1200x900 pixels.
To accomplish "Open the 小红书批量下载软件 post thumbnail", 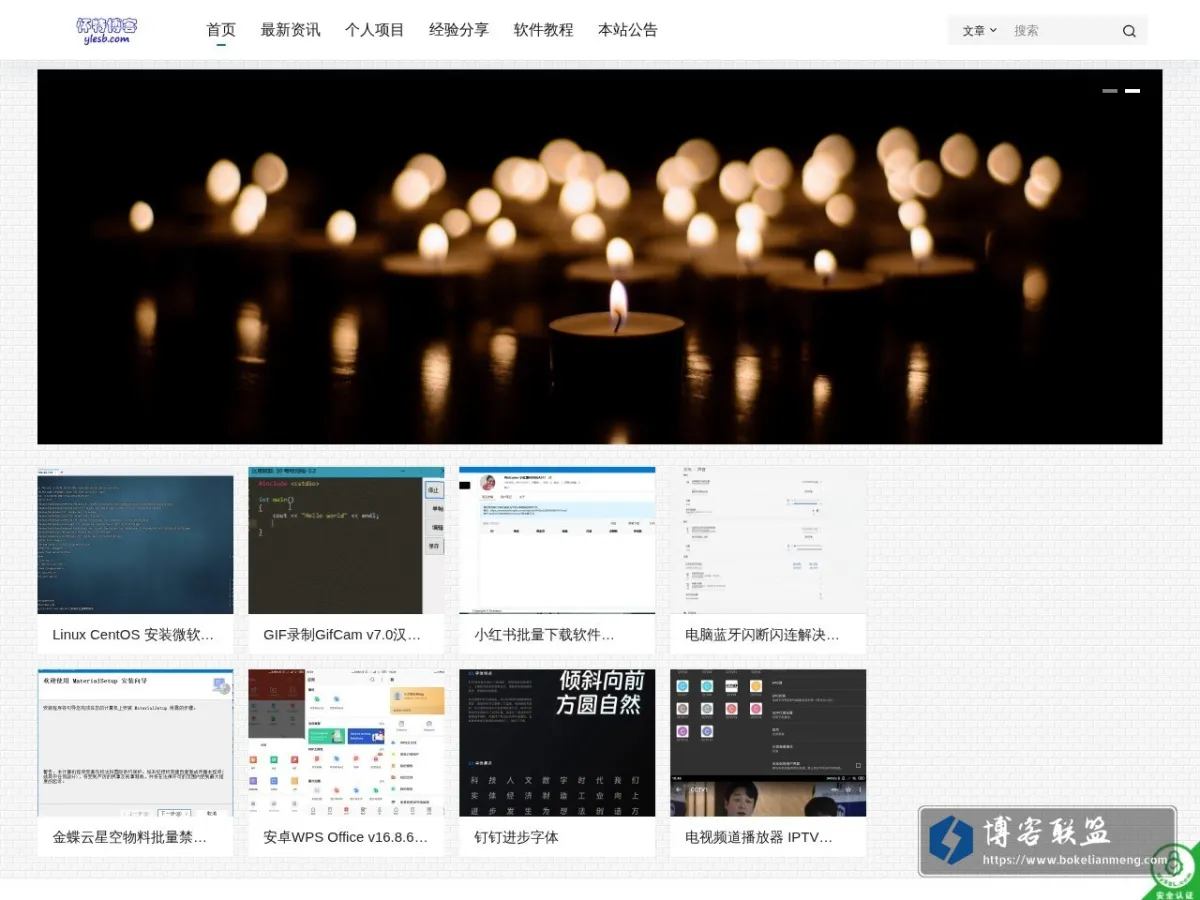I will click(557, 540).
